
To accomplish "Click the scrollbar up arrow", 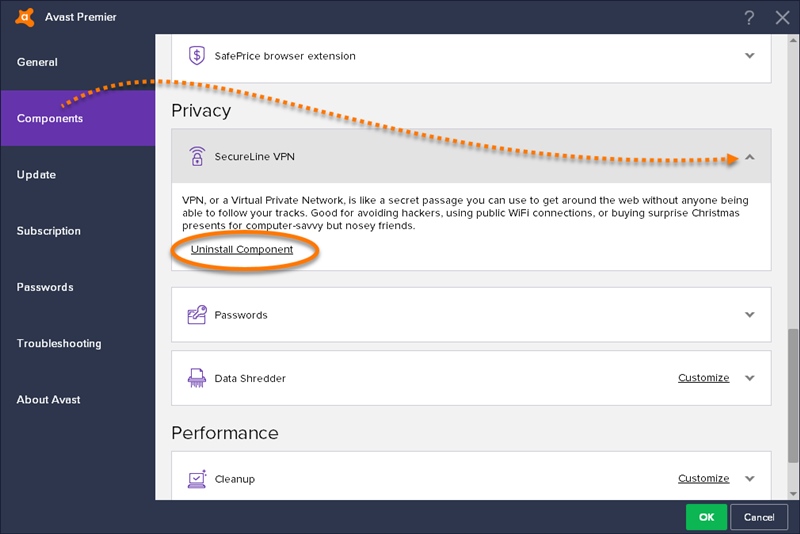I will tap(793, 40).
